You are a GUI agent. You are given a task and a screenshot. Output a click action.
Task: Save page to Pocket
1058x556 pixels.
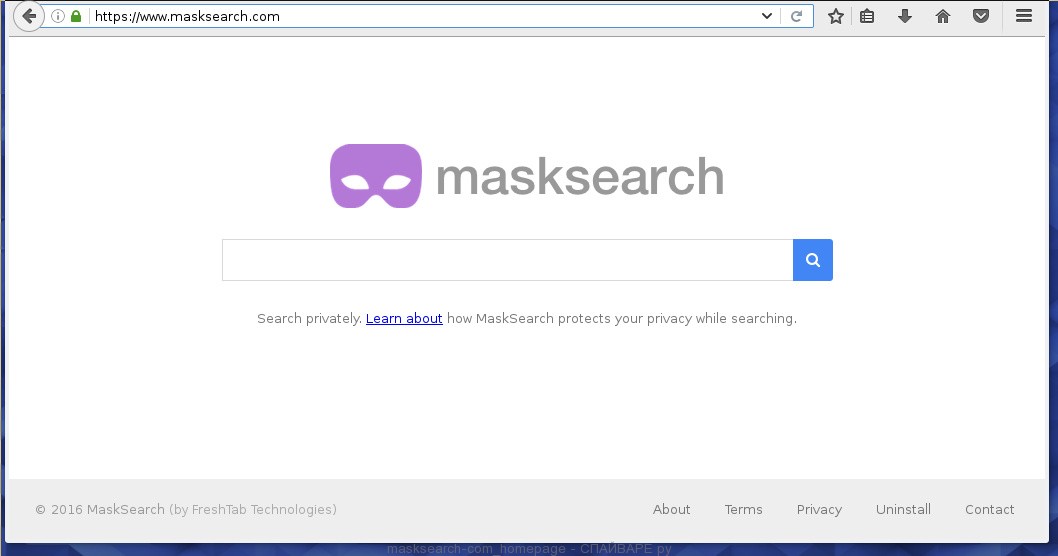(981, 16)
